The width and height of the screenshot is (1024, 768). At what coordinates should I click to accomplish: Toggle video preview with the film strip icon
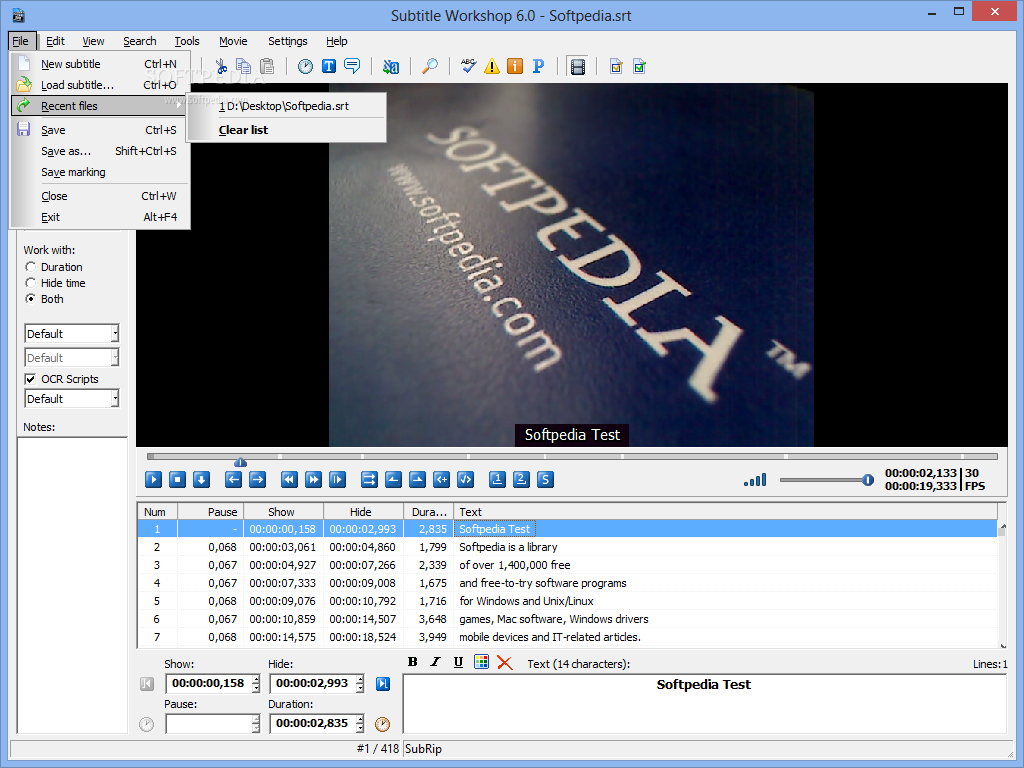pyautogui.click(x=577, y=67)
